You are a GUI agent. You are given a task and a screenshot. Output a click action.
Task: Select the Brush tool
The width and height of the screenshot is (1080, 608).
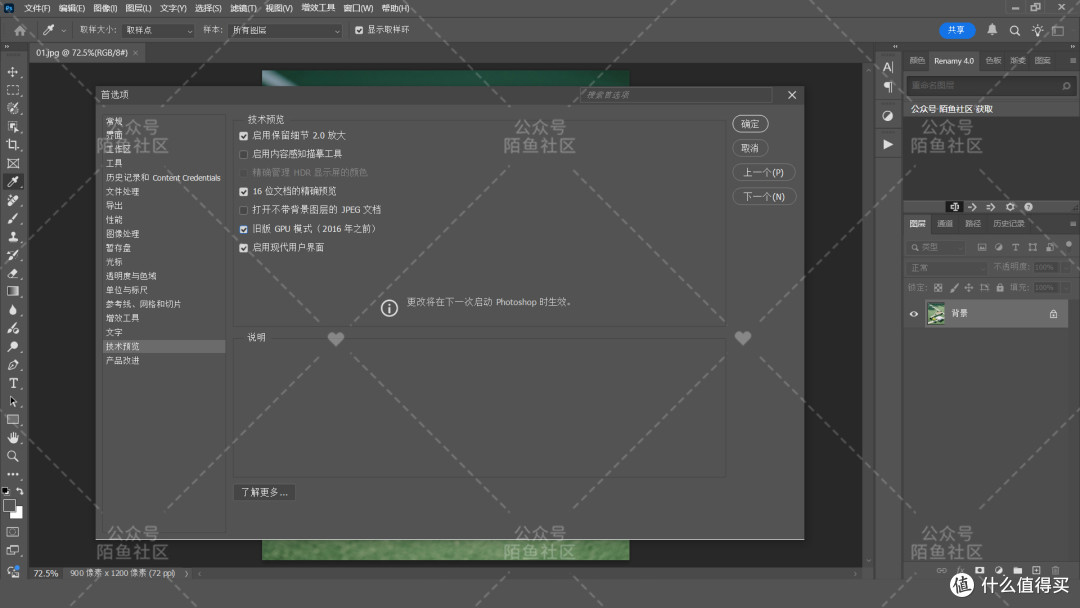pos(12,218)
